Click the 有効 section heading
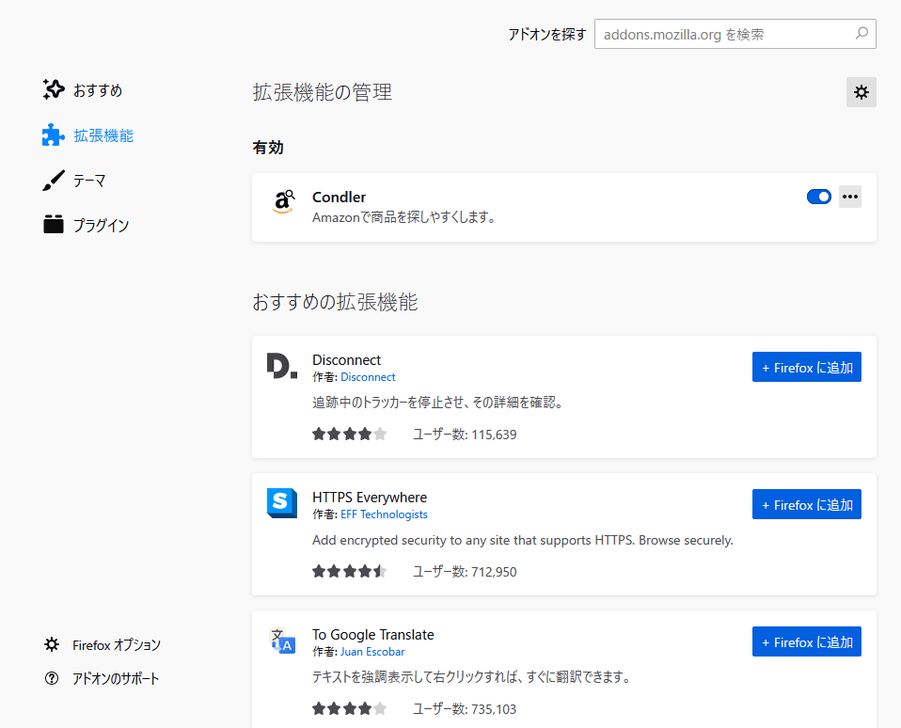The width and height of the screenshot is (901, 728). 268,148
